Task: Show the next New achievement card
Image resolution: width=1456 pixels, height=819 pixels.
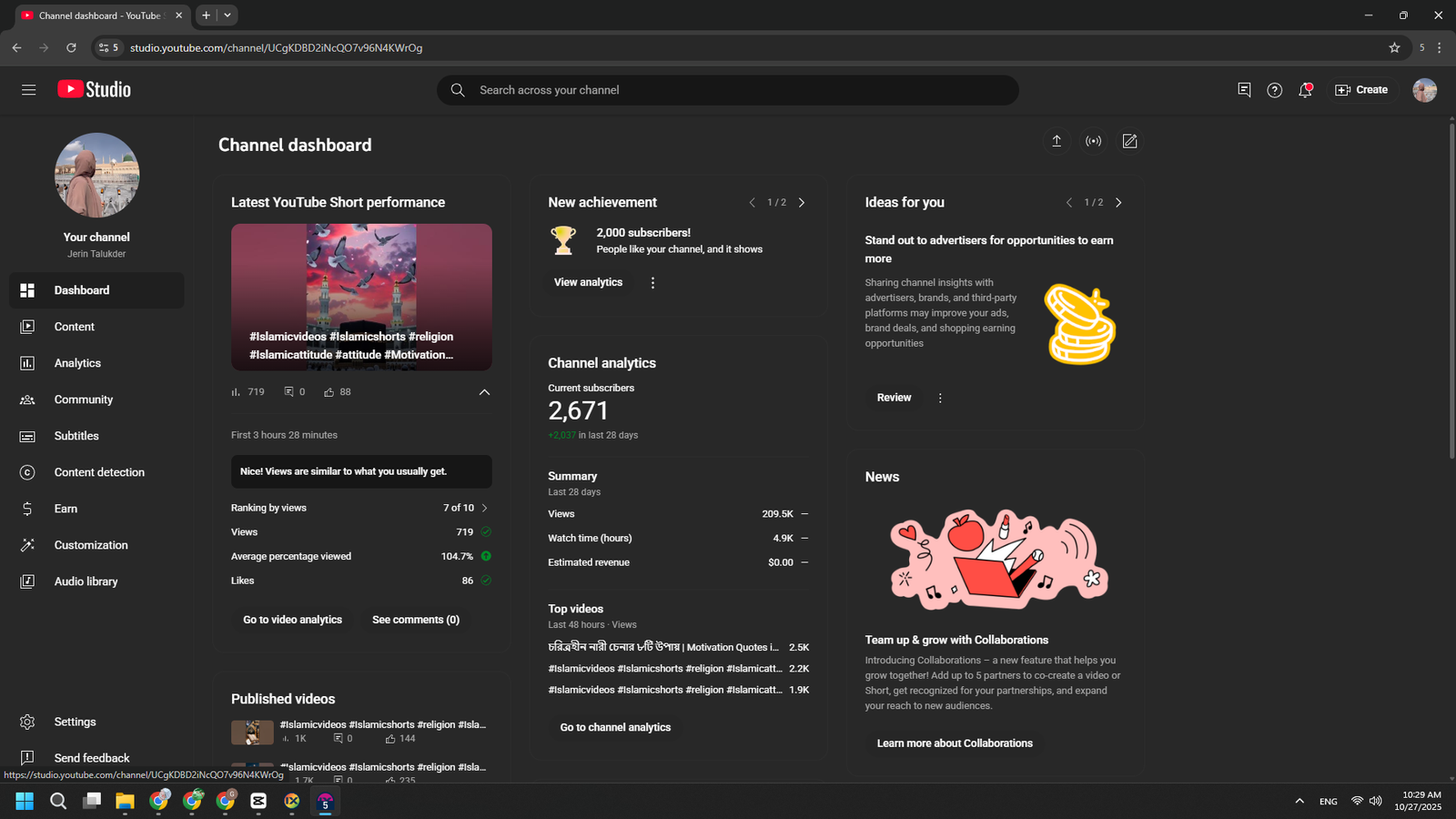Action: pos(802,203)
